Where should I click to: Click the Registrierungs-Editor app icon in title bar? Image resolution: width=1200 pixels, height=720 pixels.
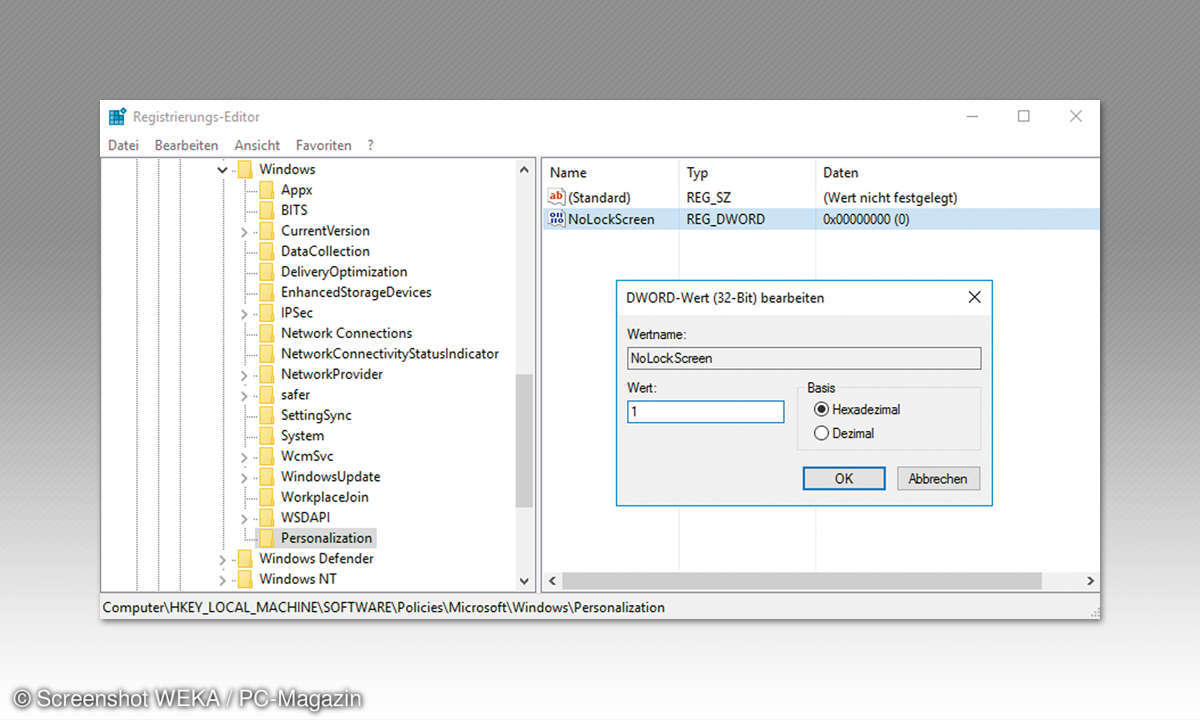tap(118, 116)
